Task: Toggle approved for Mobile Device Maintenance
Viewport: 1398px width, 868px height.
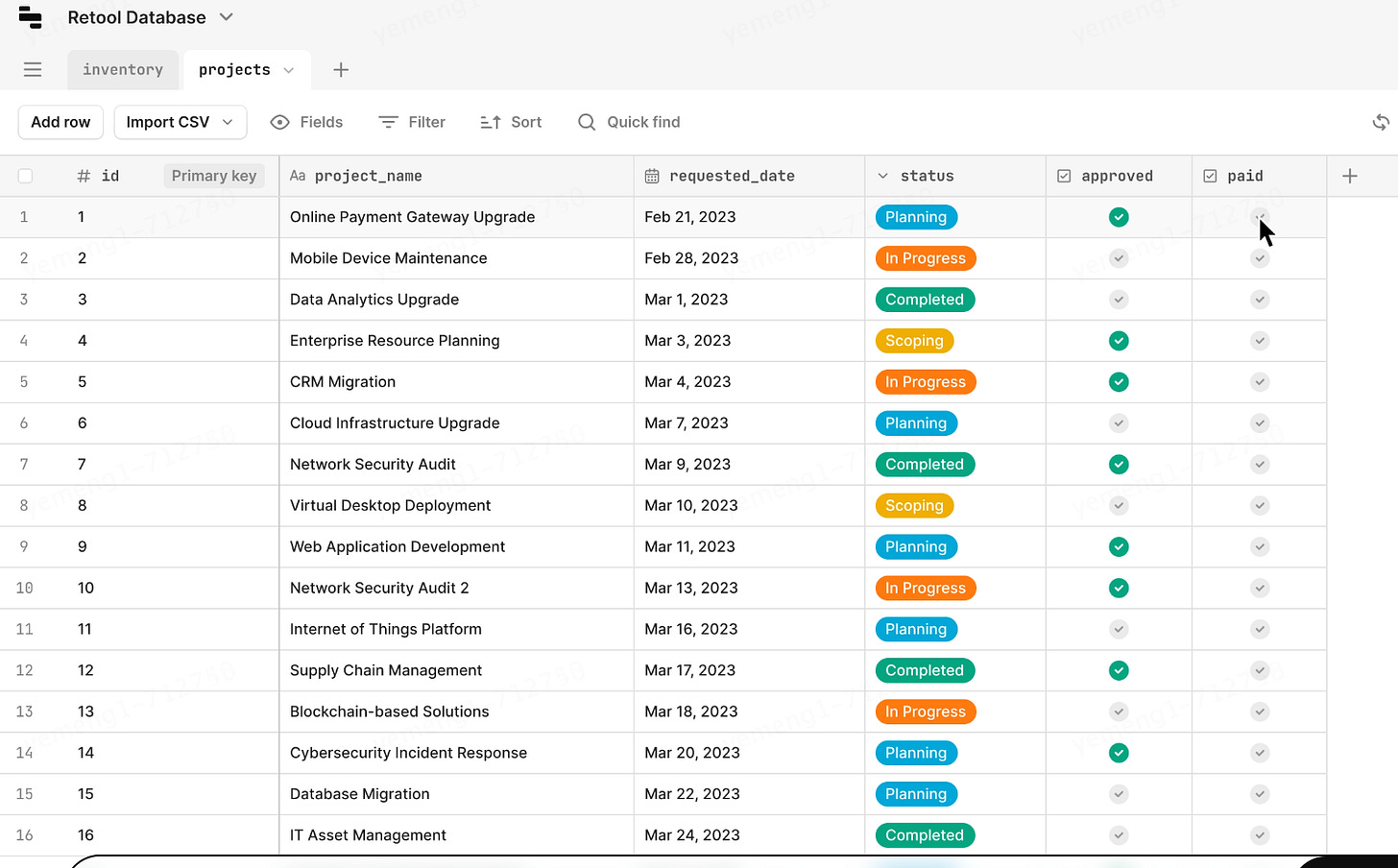Action: (1119, 258)
